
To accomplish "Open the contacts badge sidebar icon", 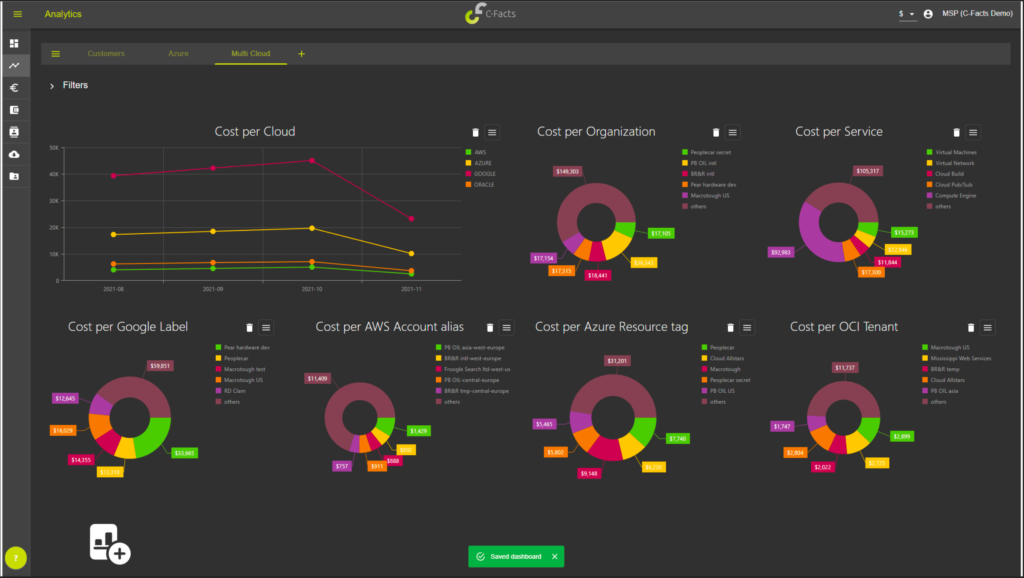I will 14,132.
